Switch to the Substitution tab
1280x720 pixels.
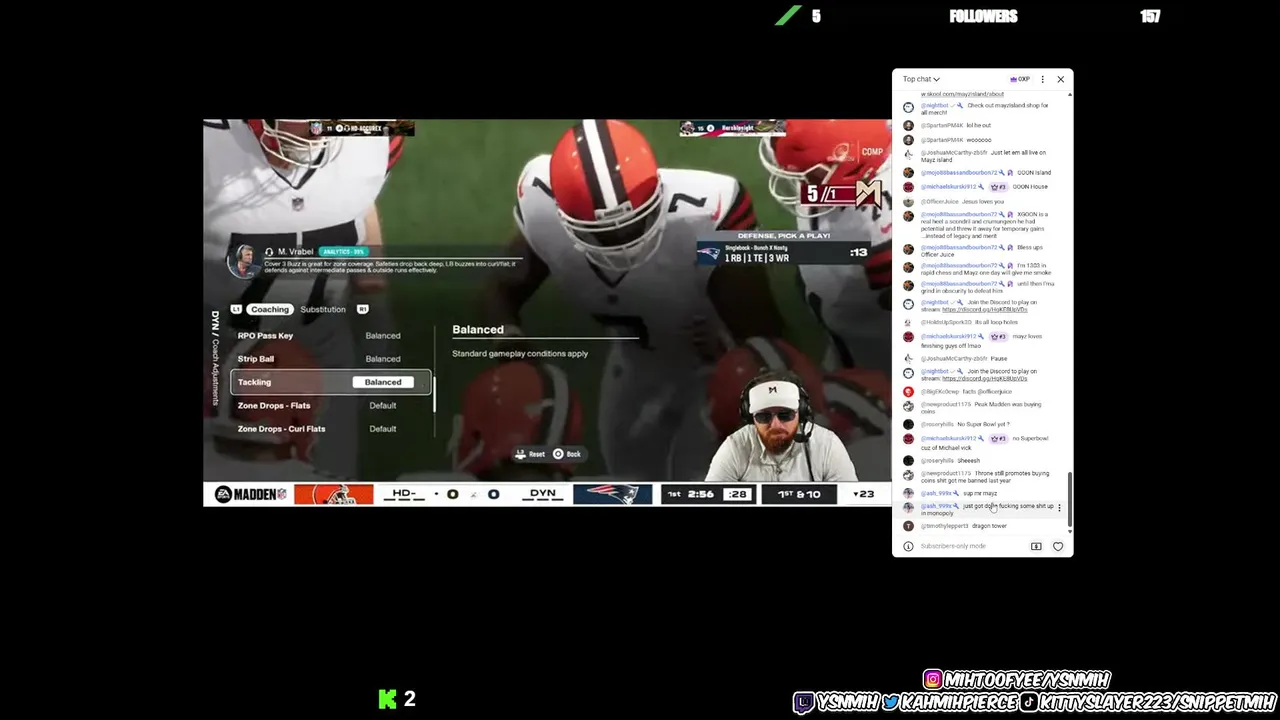coord(323,309)
